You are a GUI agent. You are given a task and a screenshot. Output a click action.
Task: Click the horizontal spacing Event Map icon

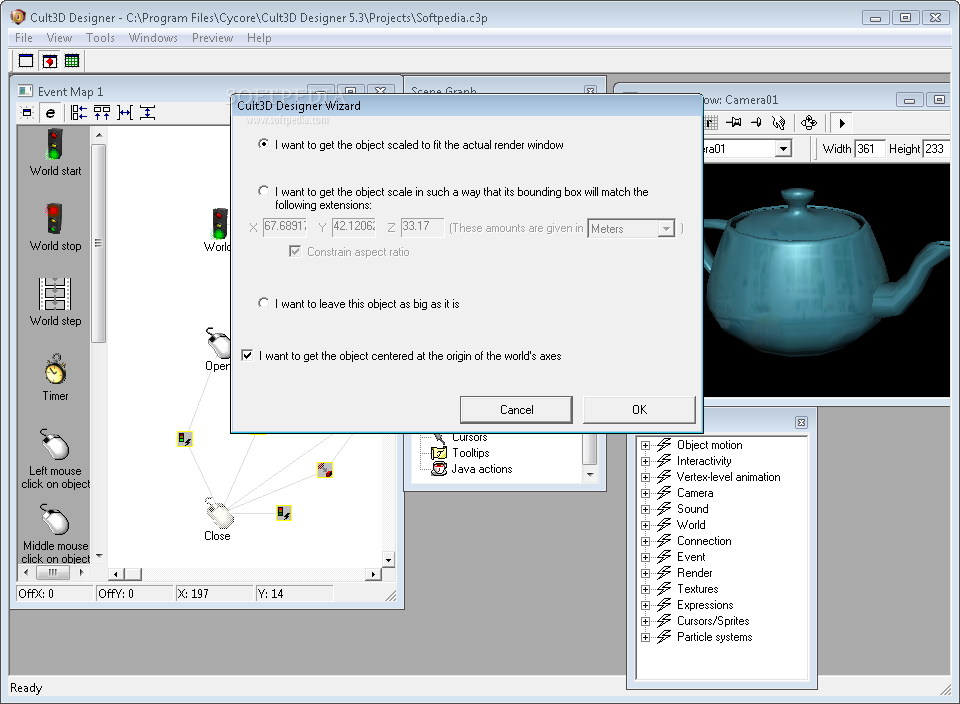coord(125,113)
